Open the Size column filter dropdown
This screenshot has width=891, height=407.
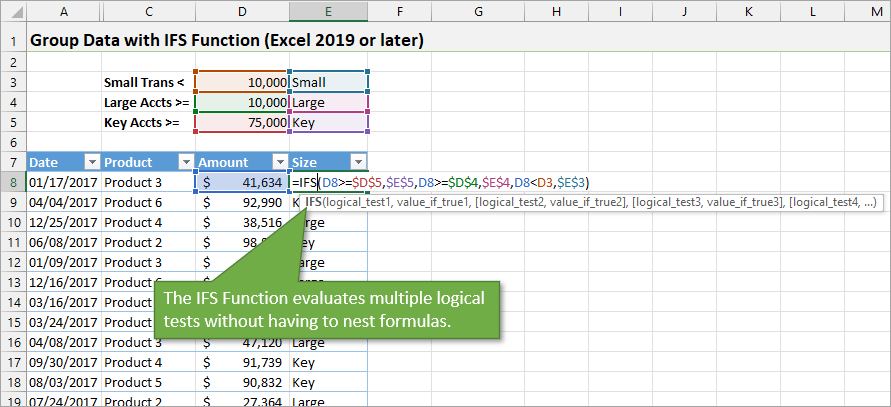click(x=359, y=162)
